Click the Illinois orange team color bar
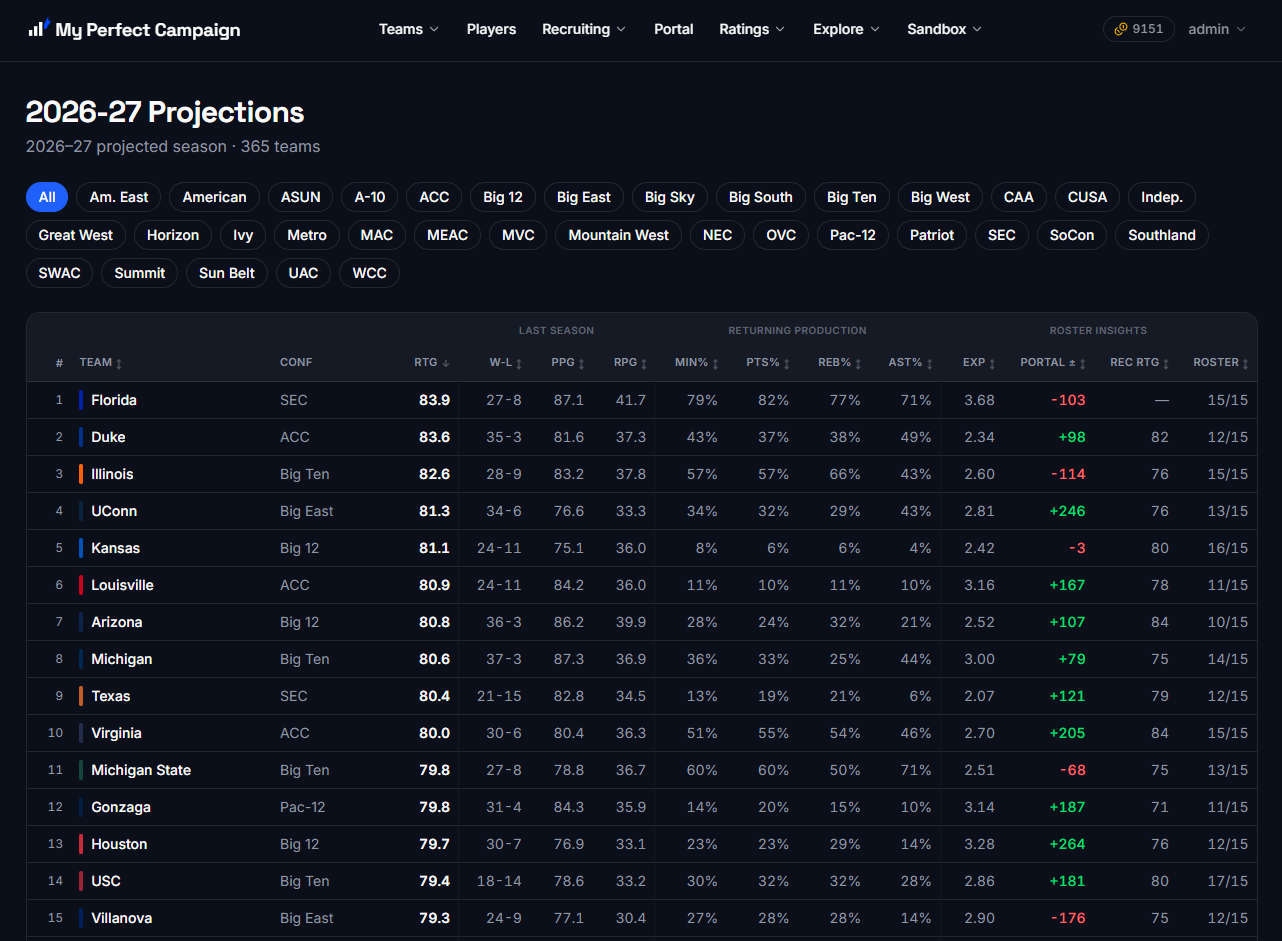This screenshot has height=941, width=1282. coord(81,474)
